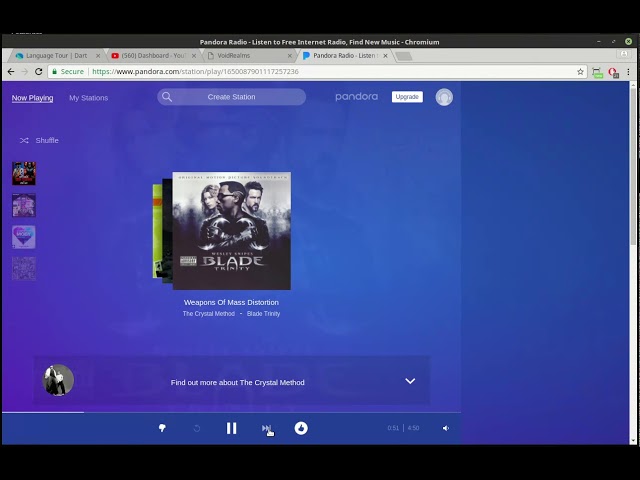Image resolution: width=640 pixels, height=480 pixels.
Task: Pause the playing song
Action: [x=231, y=428]
